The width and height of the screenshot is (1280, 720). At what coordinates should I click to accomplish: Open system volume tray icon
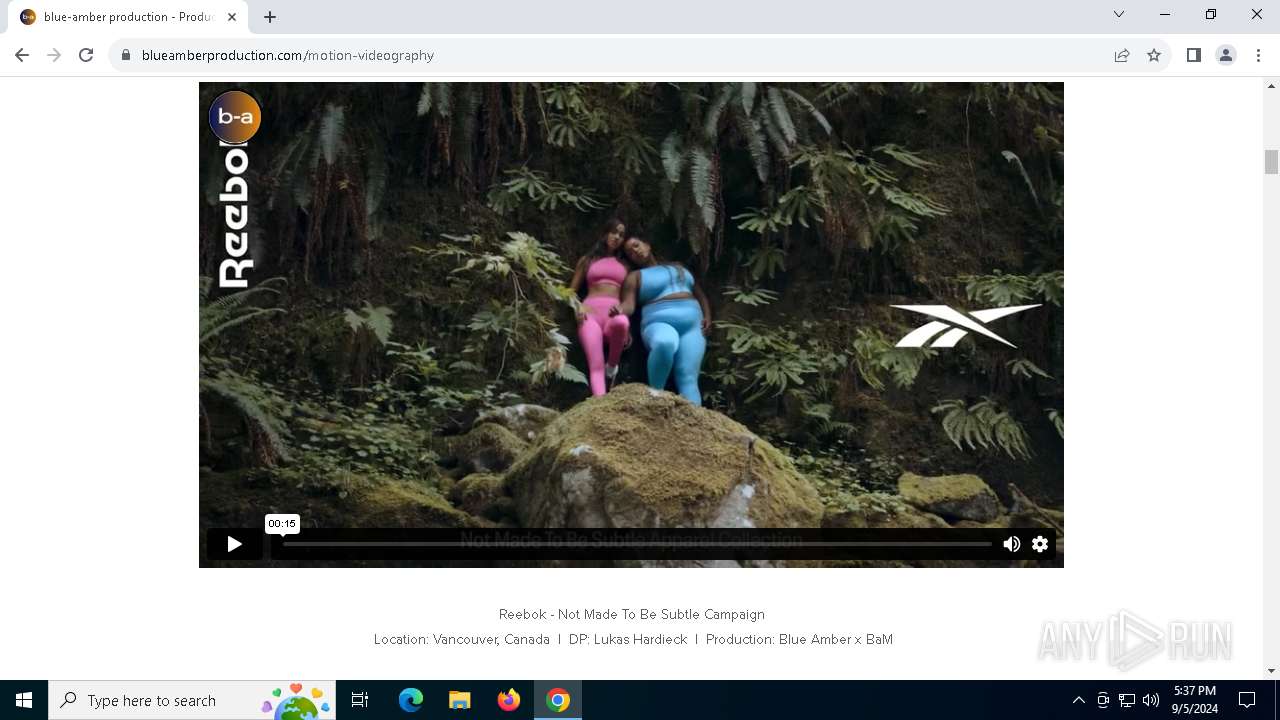1151,700
